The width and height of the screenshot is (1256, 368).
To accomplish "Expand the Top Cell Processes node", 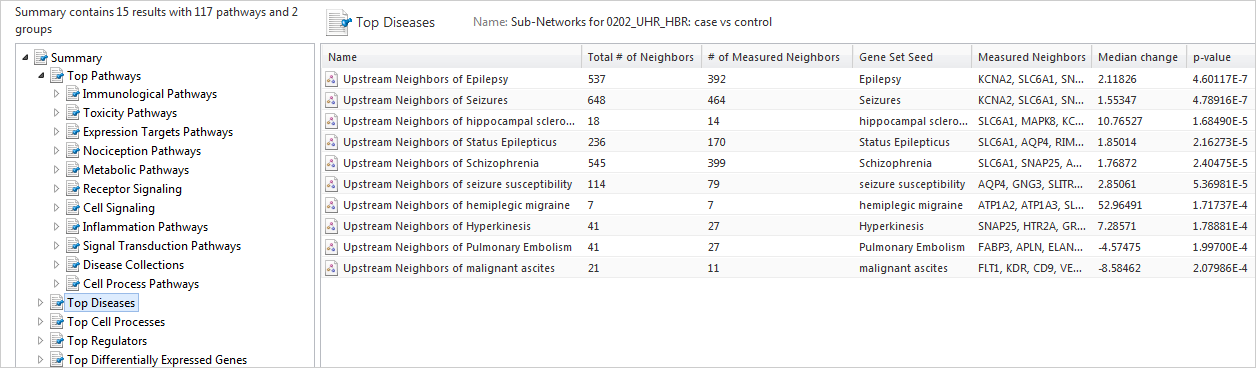I will tap(40, 322).
